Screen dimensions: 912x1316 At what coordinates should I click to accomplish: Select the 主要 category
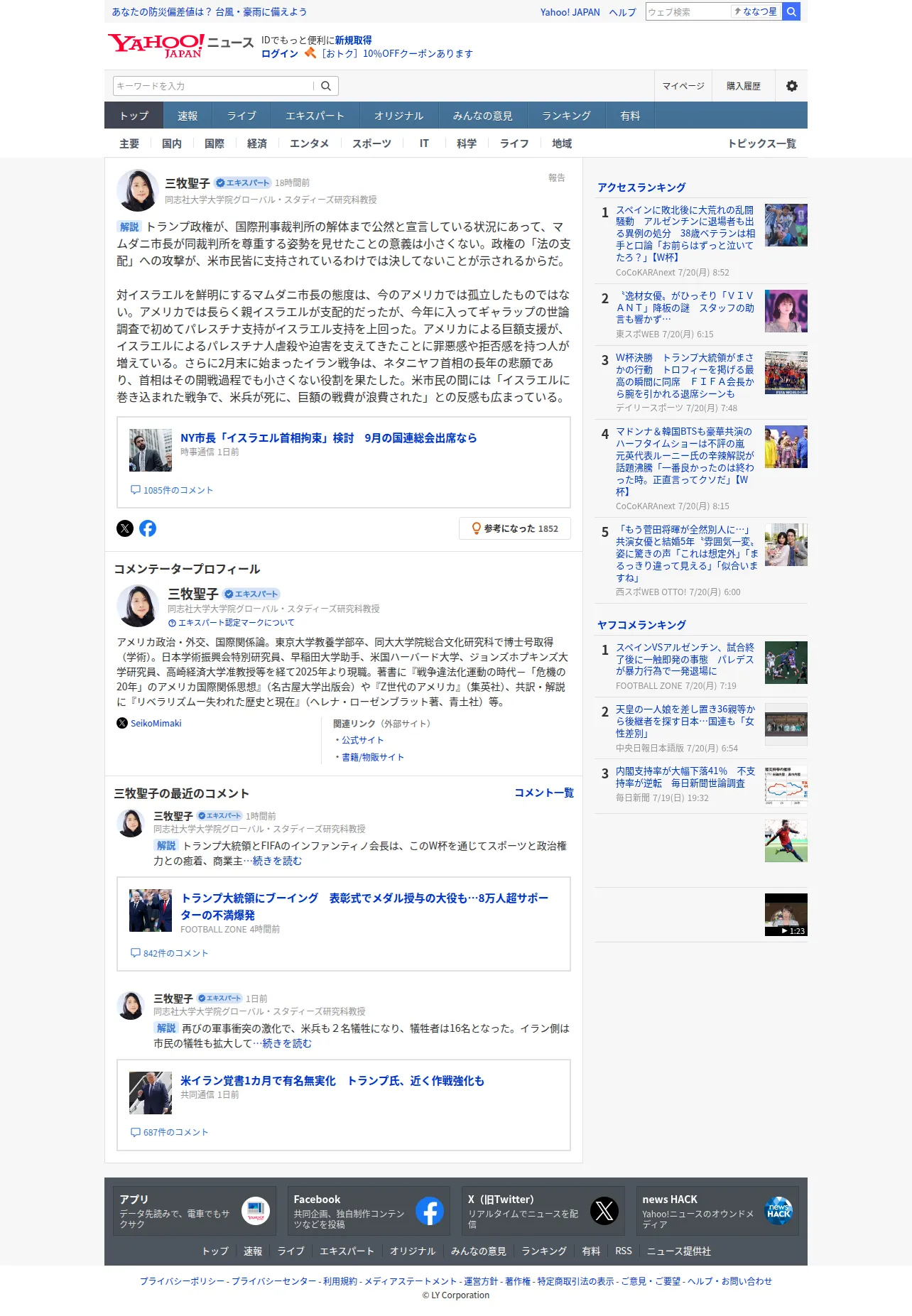click(x=129, y=143)
